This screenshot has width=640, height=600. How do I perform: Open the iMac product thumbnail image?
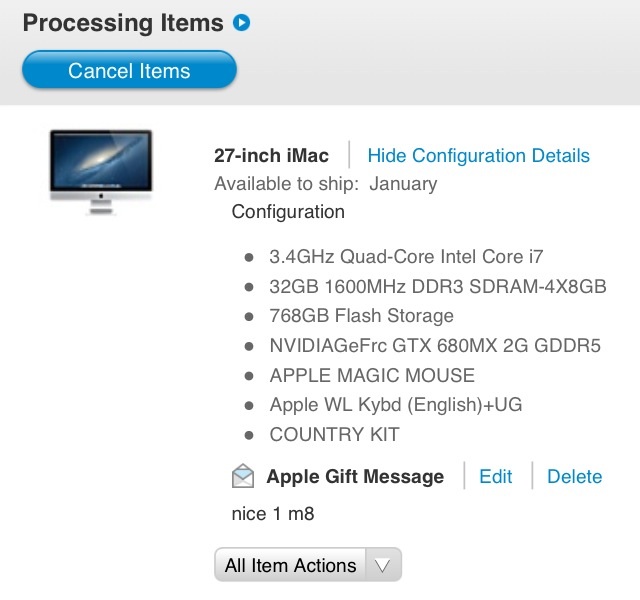(x=101, y=171)
